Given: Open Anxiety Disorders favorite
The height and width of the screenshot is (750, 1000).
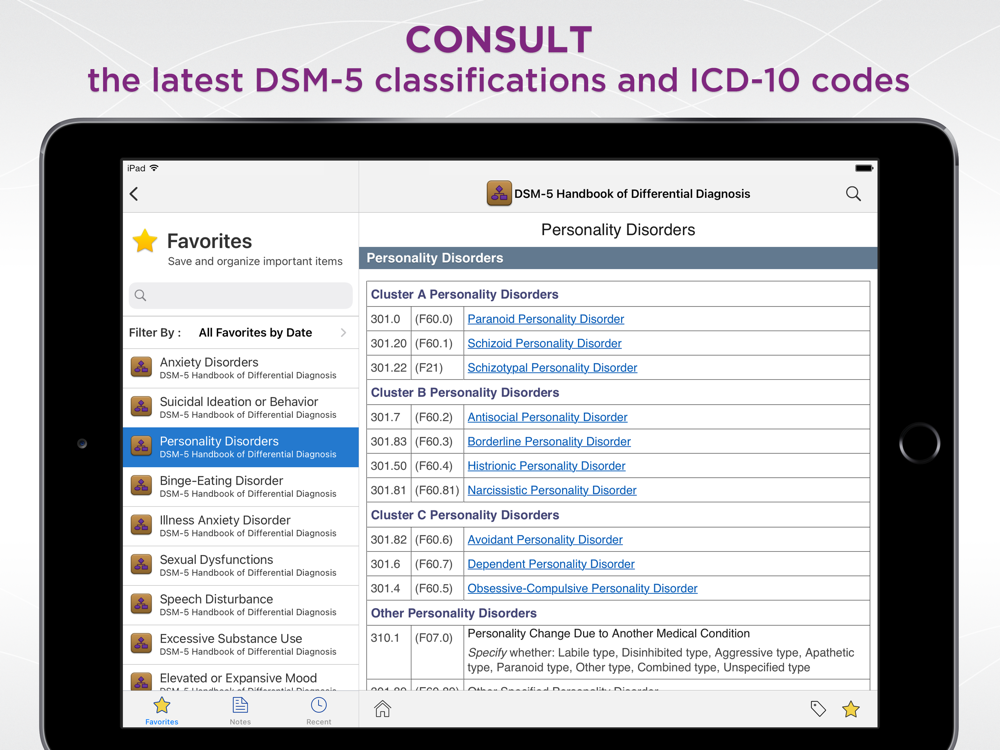Looking at the screenshot, I should tap(240, 368).
